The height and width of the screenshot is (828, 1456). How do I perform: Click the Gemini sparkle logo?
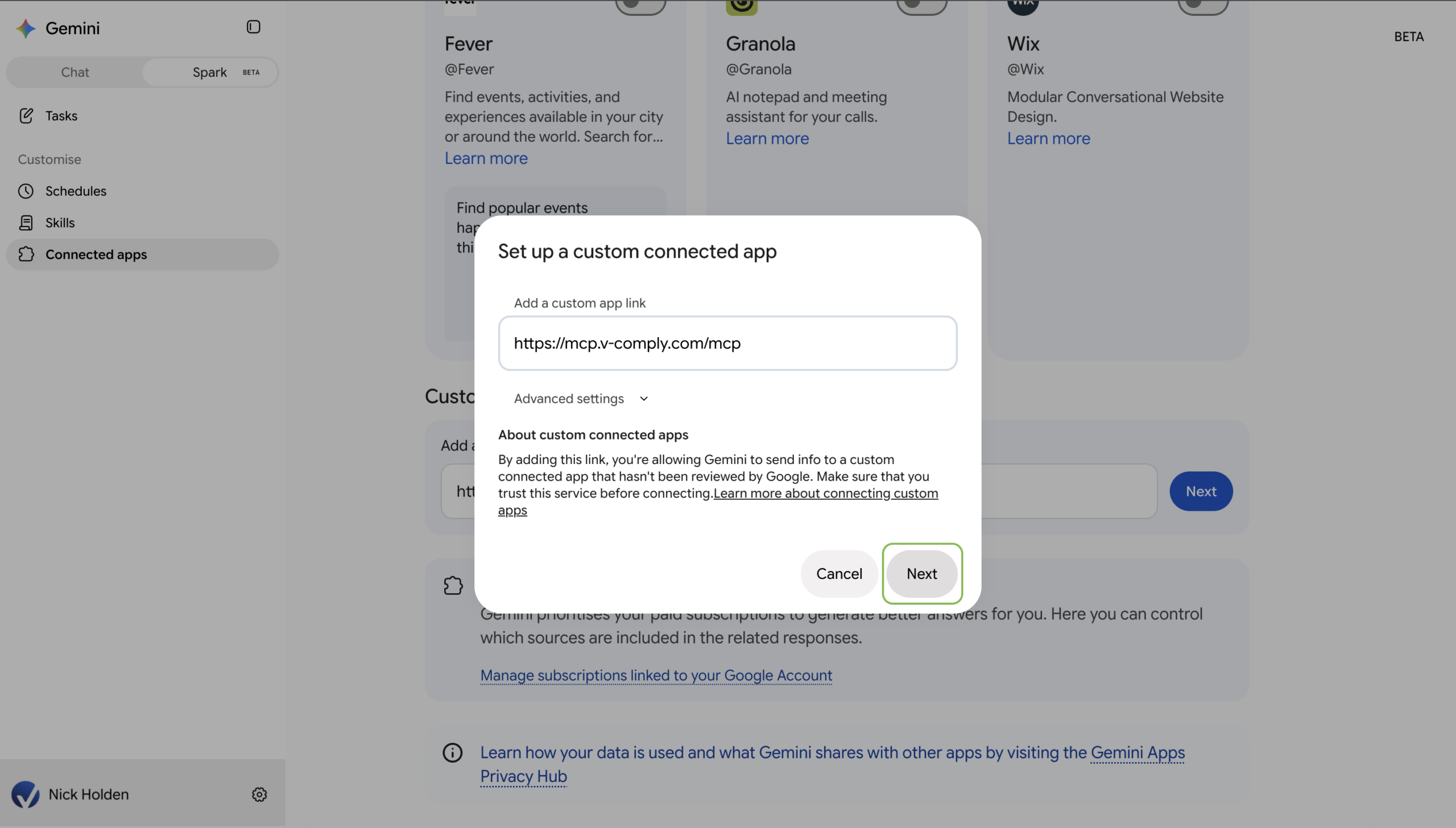point(26,28)
